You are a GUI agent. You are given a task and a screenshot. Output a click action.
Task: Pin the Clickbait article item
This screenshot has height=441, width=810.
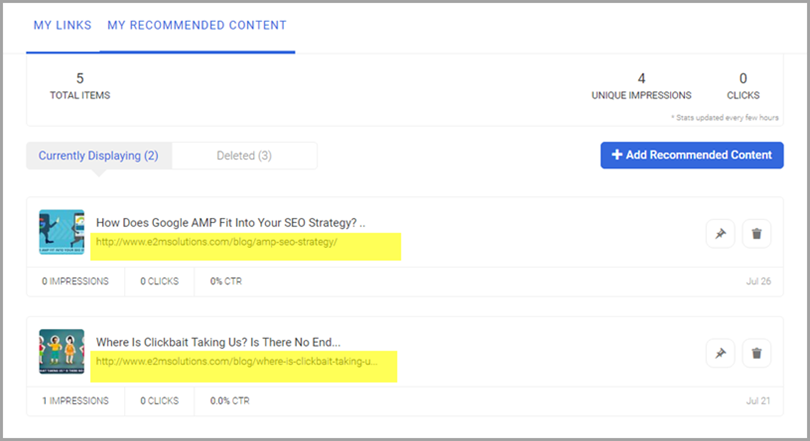click(x=720, y=353)
